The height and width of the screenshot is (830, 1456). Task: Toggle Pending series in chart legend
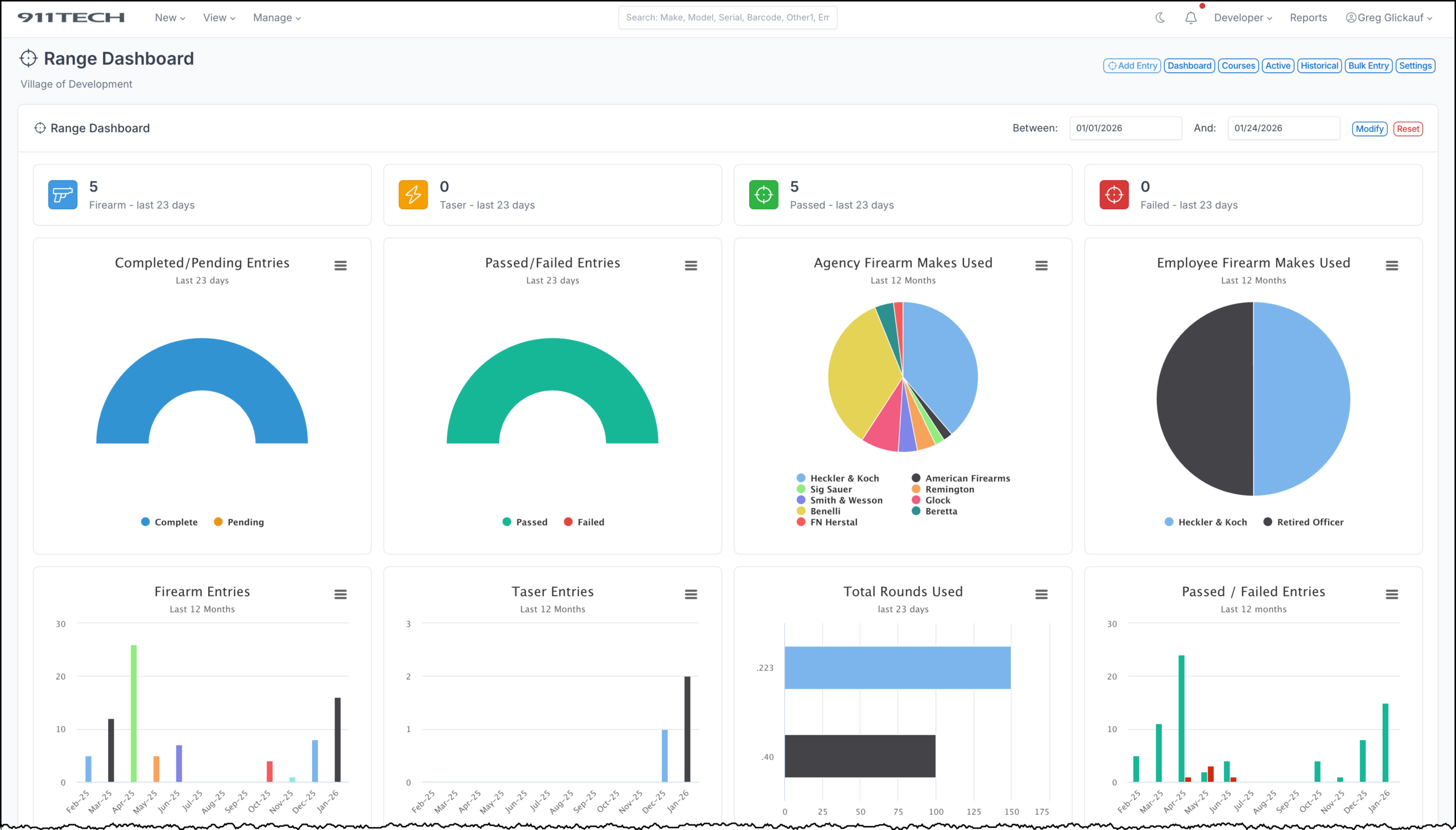coord(239,522)
